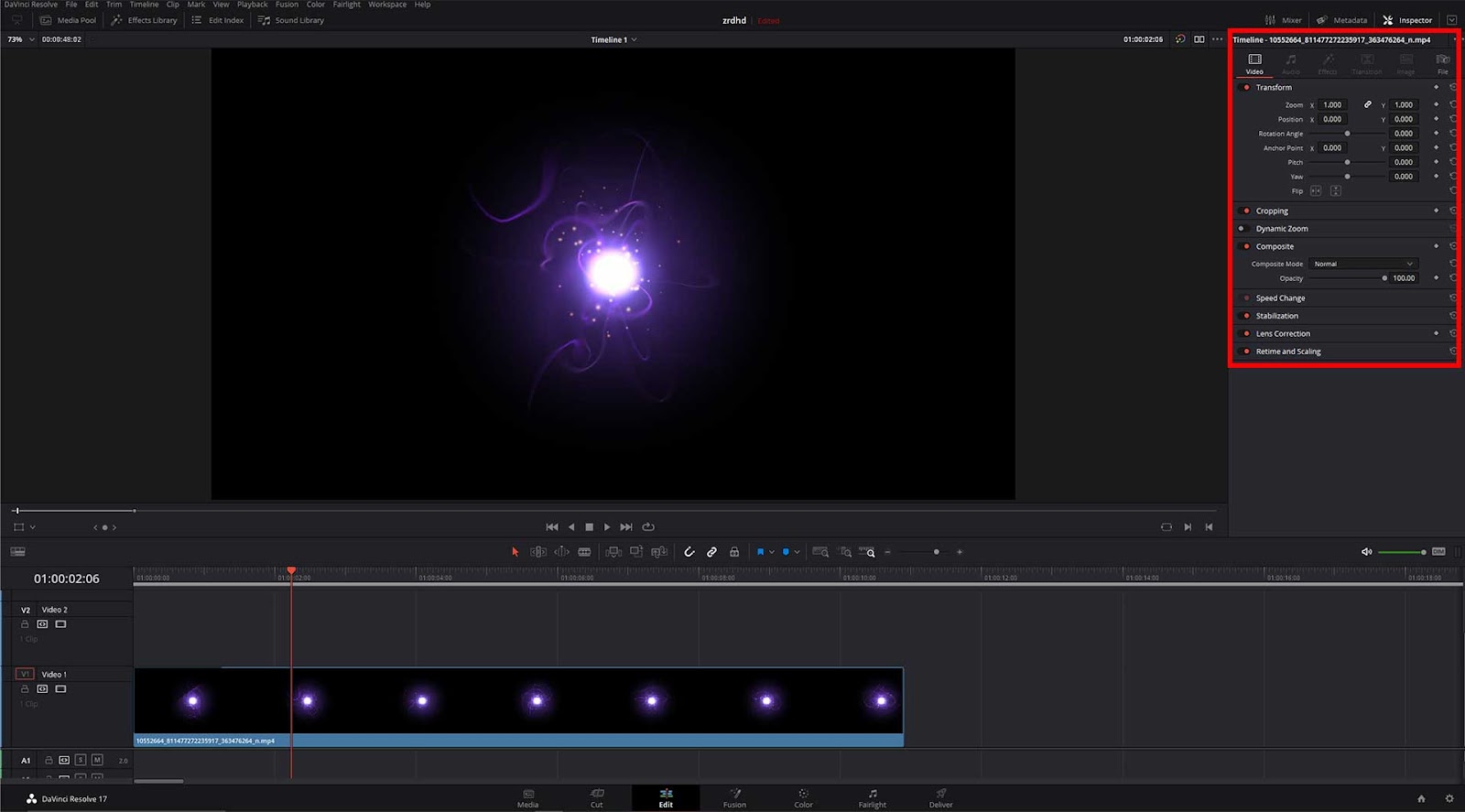The width and height of the screenshot is (1465, 812).
Task: Toggle Zoom X/Y link icon
Action: [1368, 105]
